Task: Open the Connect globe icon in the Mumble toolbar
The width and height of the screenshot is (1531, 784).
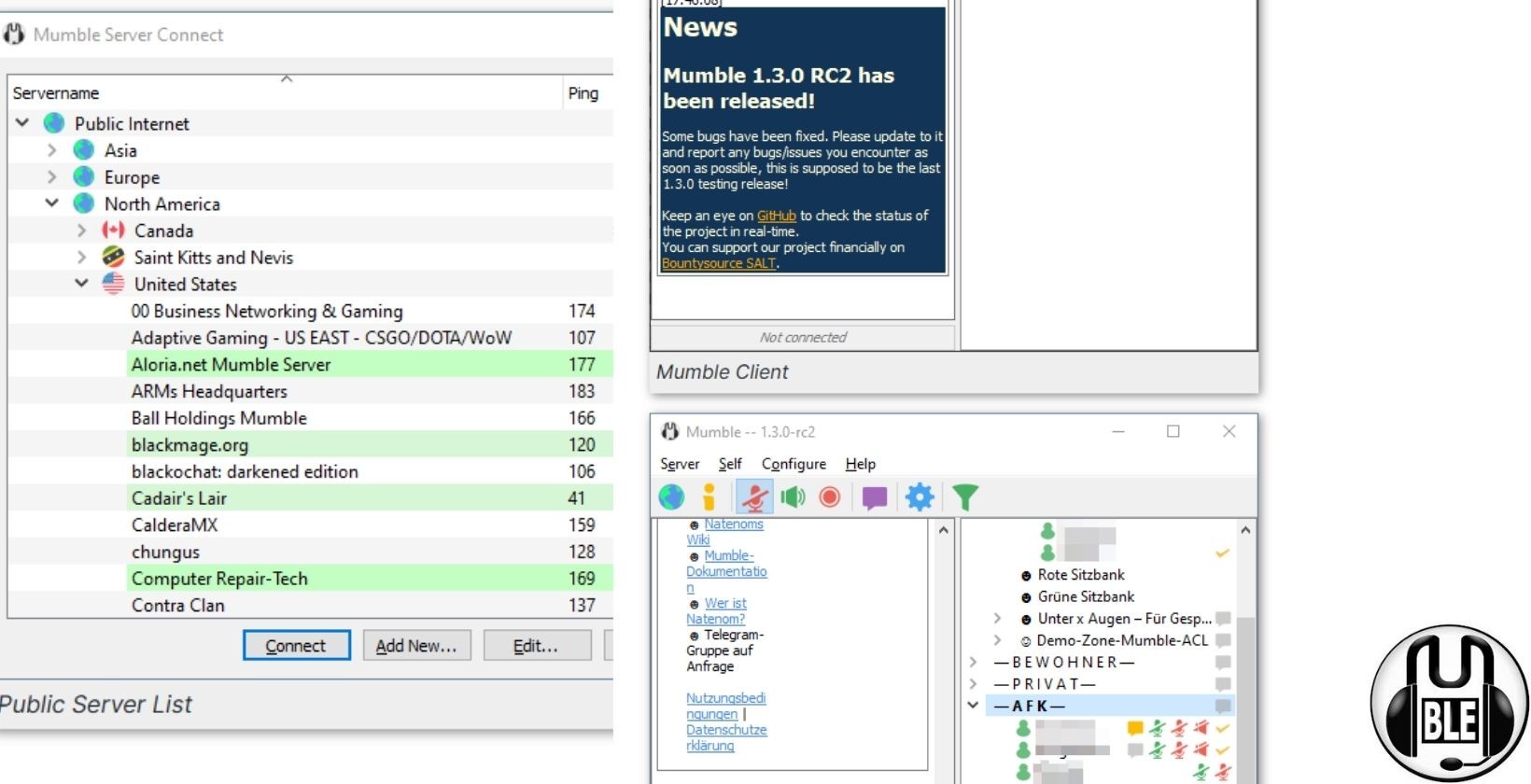Action: point(671,497)
